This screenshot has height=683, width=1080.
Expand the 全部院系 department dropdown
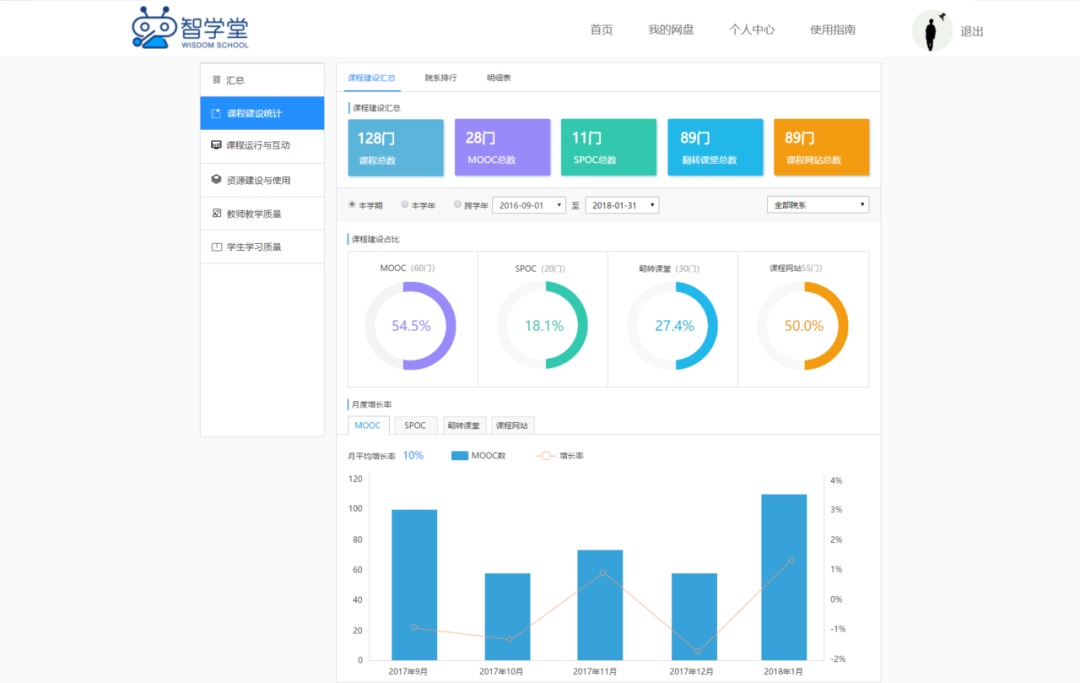click(817, 205)
